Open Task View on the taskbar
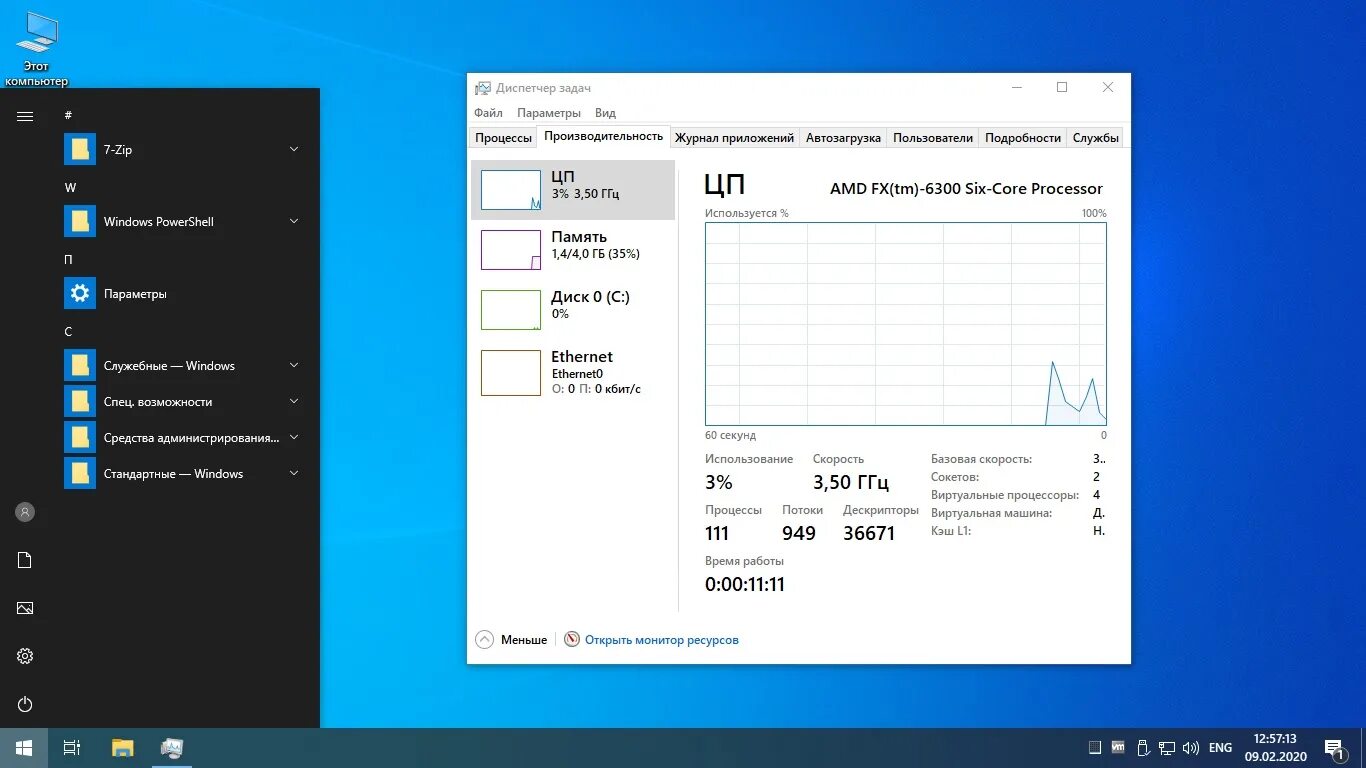 point(72,748)
